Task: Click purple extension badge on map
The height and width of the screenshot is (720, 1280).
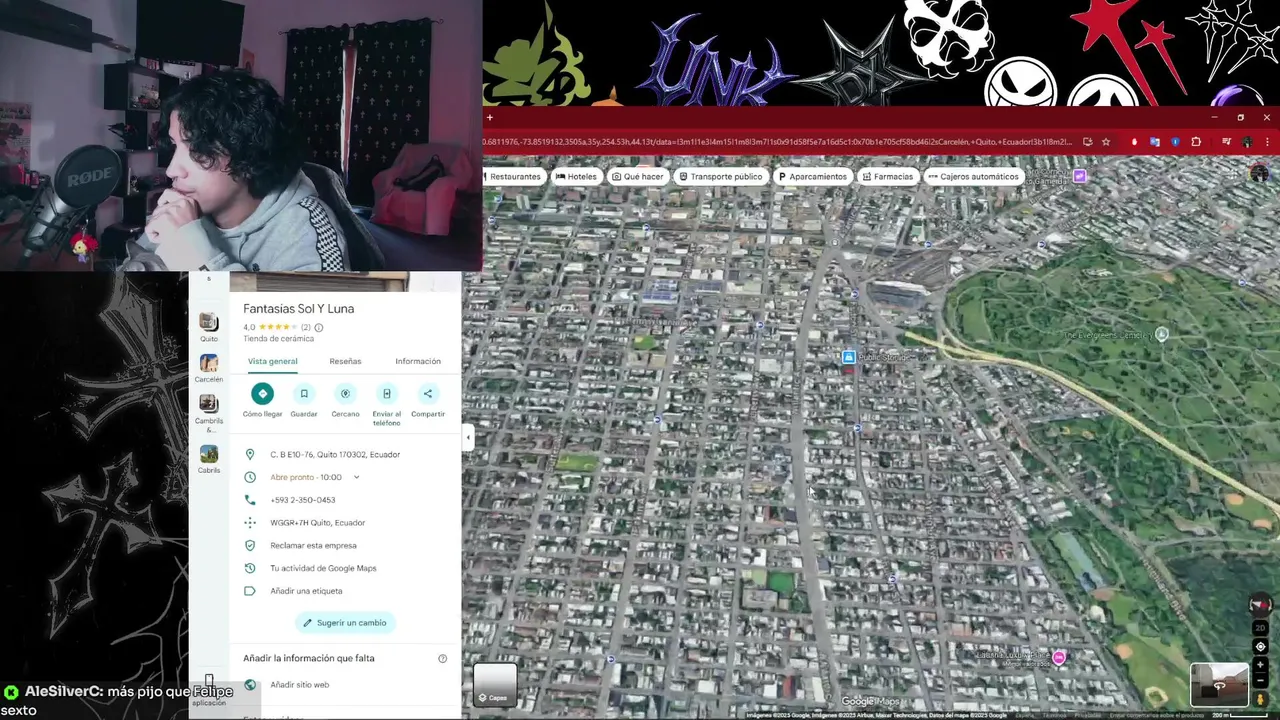Action: tap(1079, 176)
